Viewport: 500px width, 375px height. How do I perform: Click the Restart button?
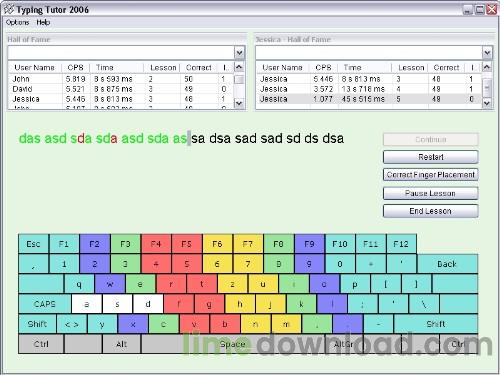pyautogui.click(x=431, y=157)
